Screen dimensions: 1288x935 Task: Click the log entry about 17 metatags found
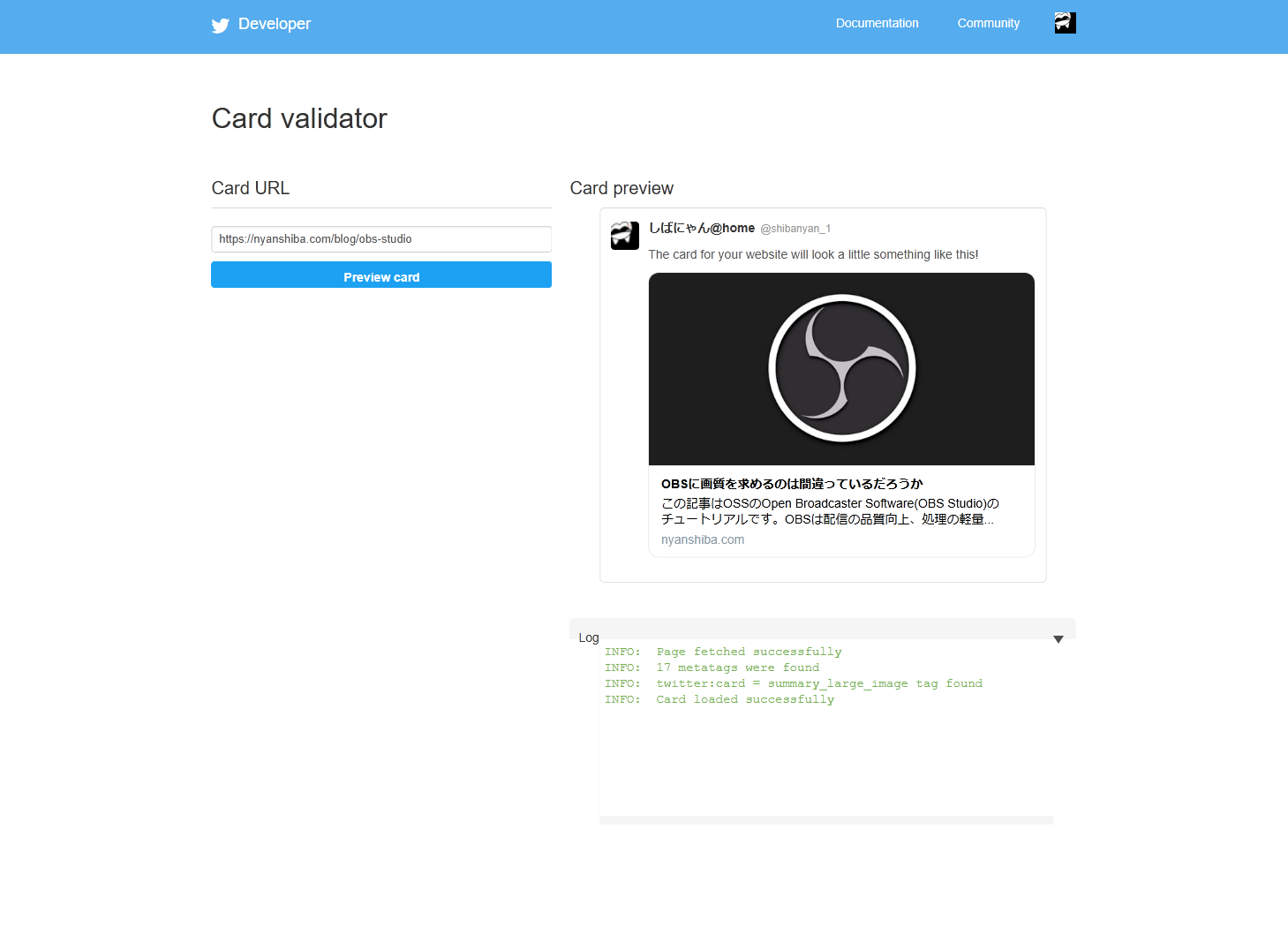[712, 667]
